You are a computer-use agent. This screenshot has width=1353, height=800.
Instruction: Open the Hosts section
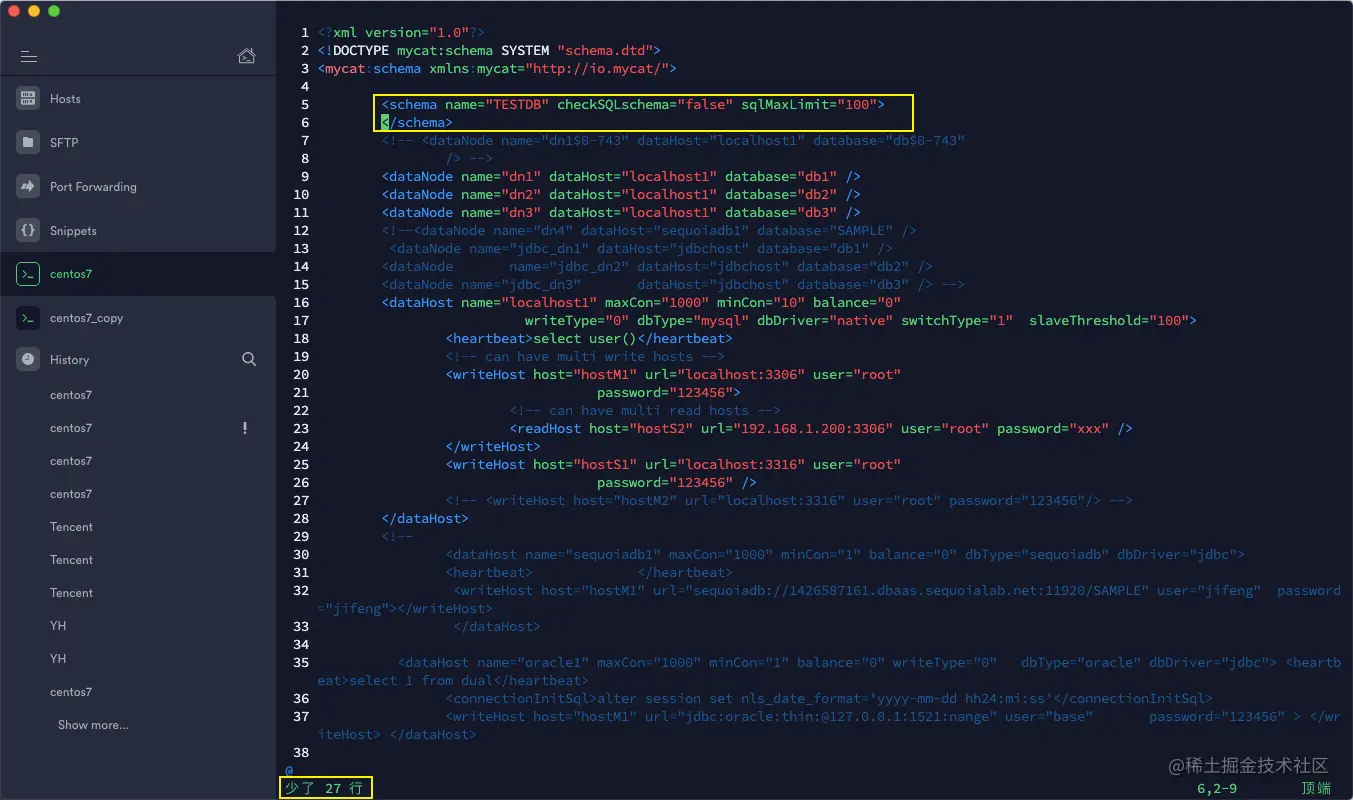pyautogui.click(x=138, y=99)
